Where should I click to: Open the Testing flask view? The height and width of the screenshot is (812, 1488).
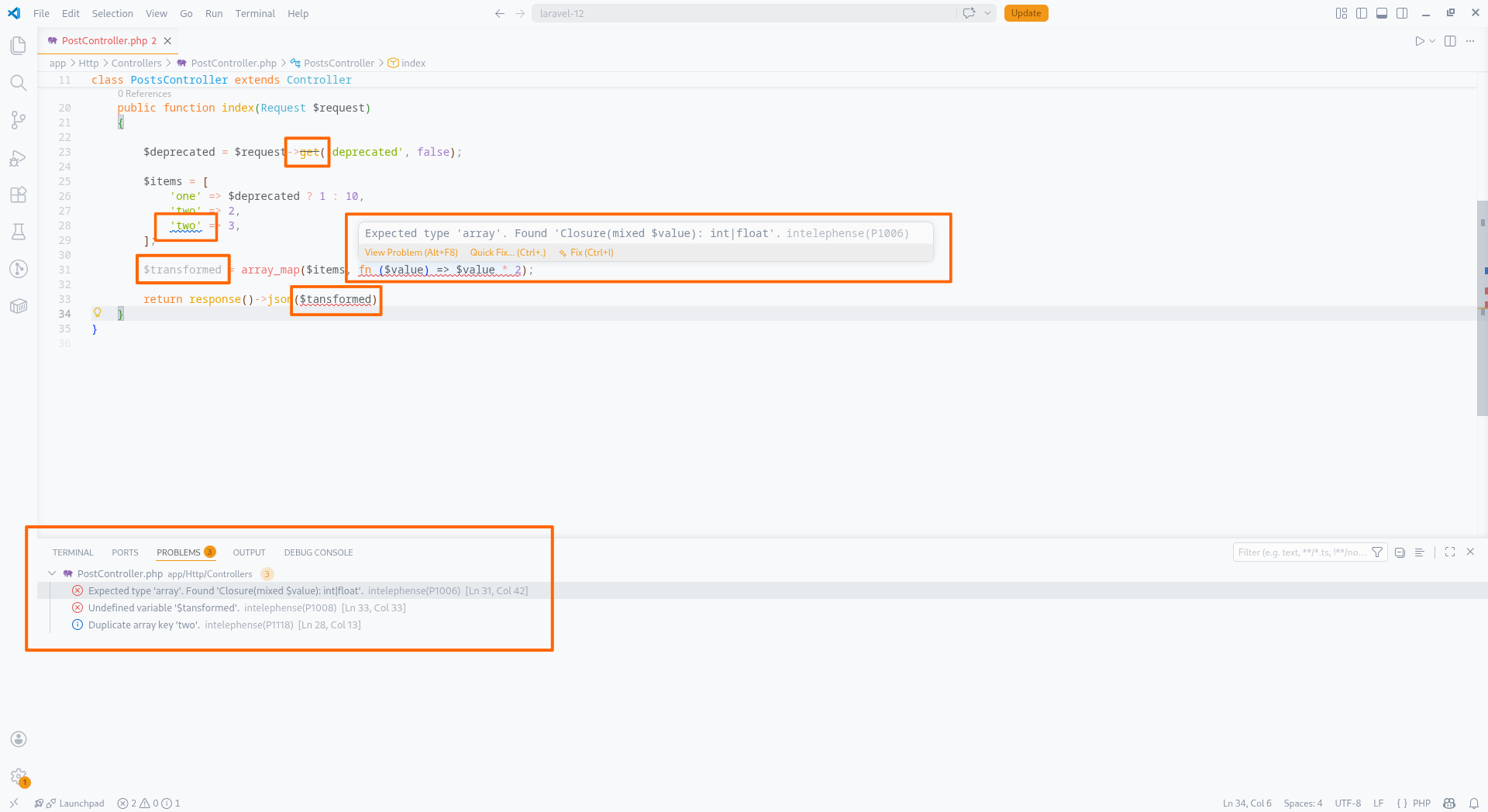click(x=19, y=232)
